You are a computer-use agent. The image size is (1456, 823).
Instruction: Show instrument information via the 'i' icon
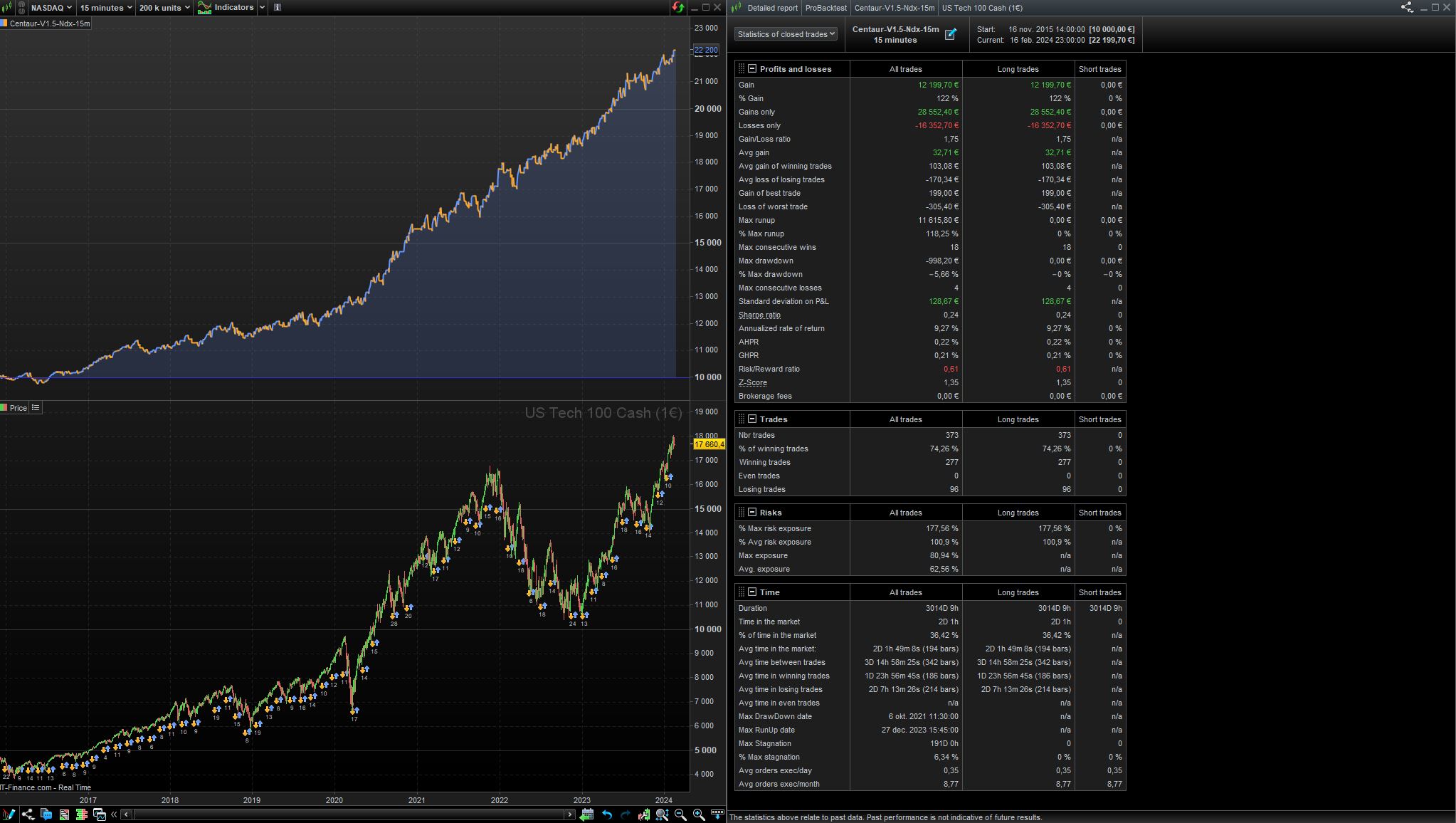coord(278,8)
